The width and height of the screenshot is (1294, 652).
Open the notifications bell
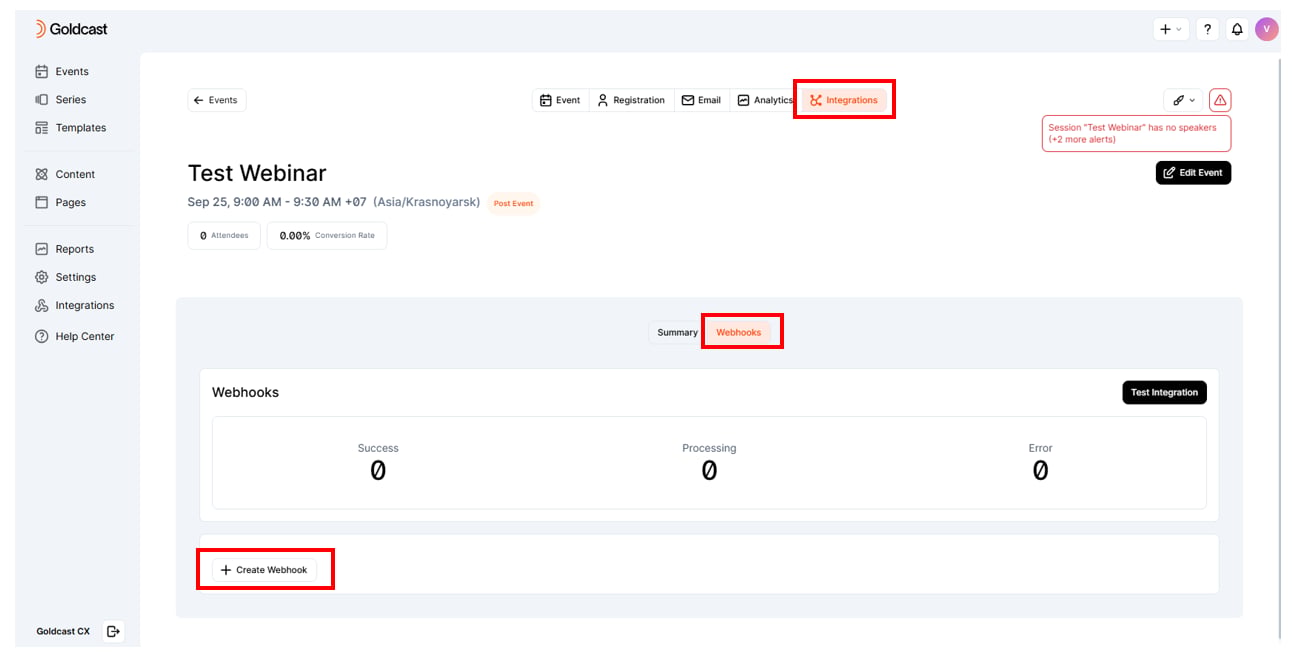(1237, 29)
